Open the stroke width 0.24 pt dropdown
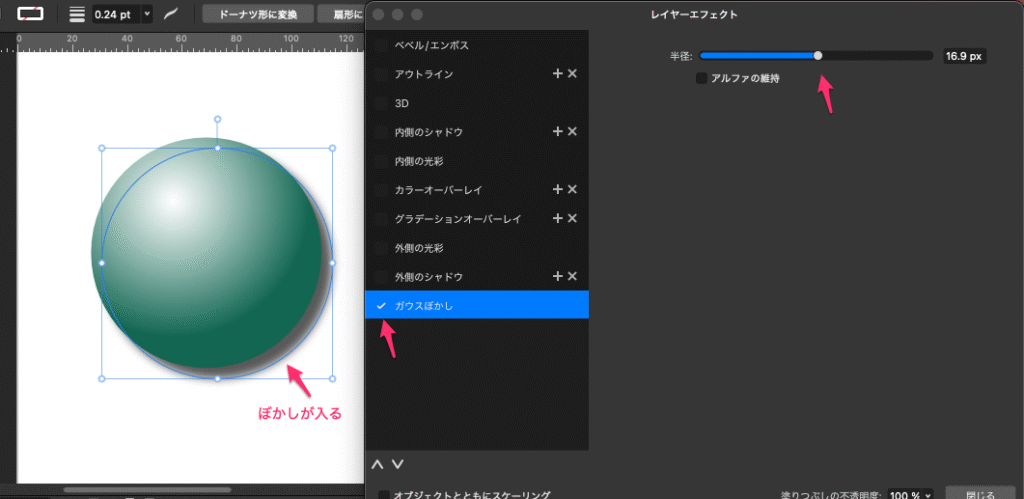This screenshot has height=499, width=1024. pyautogui.click(x=148, y=14)
